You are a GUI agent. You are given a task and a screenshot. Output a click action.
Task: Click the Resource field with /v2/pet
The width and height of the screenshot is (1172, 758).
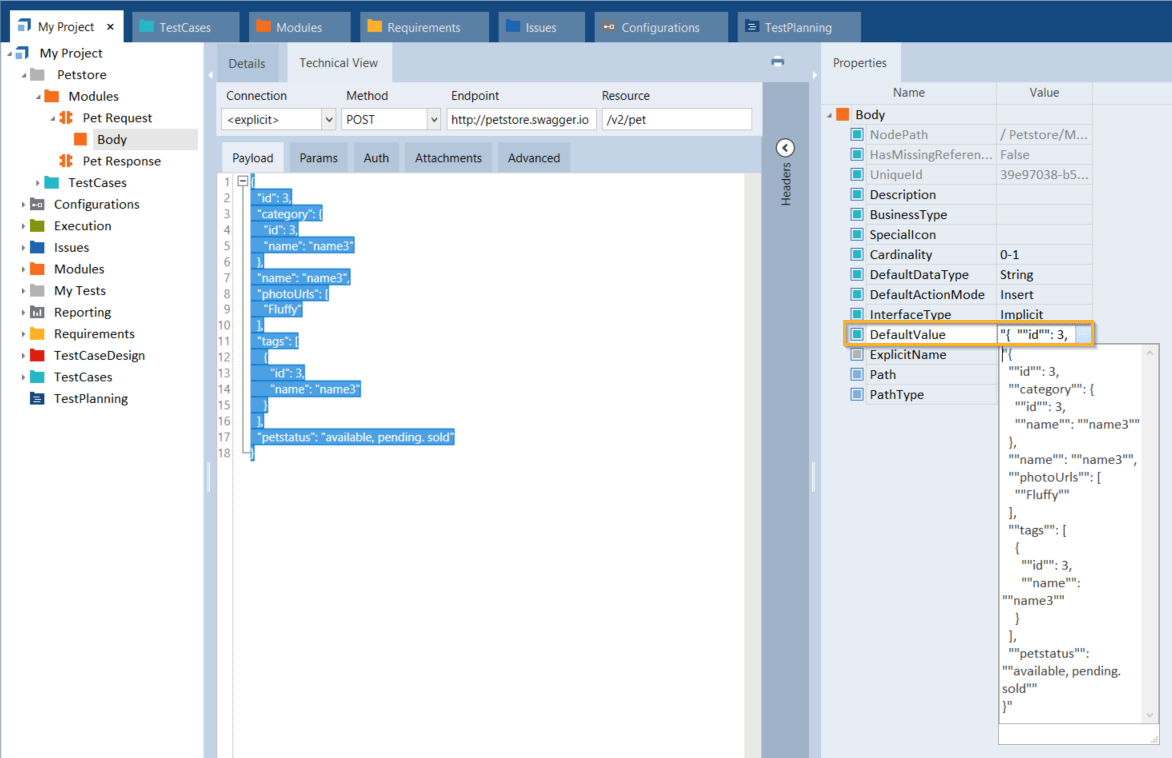tap(676, 120)
